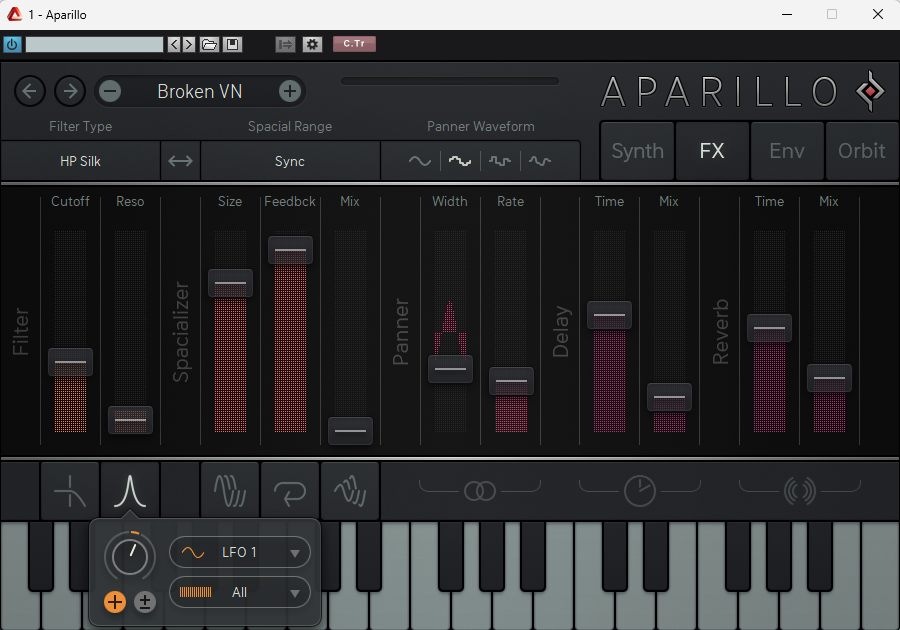The image size is (900, 630).
Task: Click the All dropdown arrow
Action: coord(295,594)
